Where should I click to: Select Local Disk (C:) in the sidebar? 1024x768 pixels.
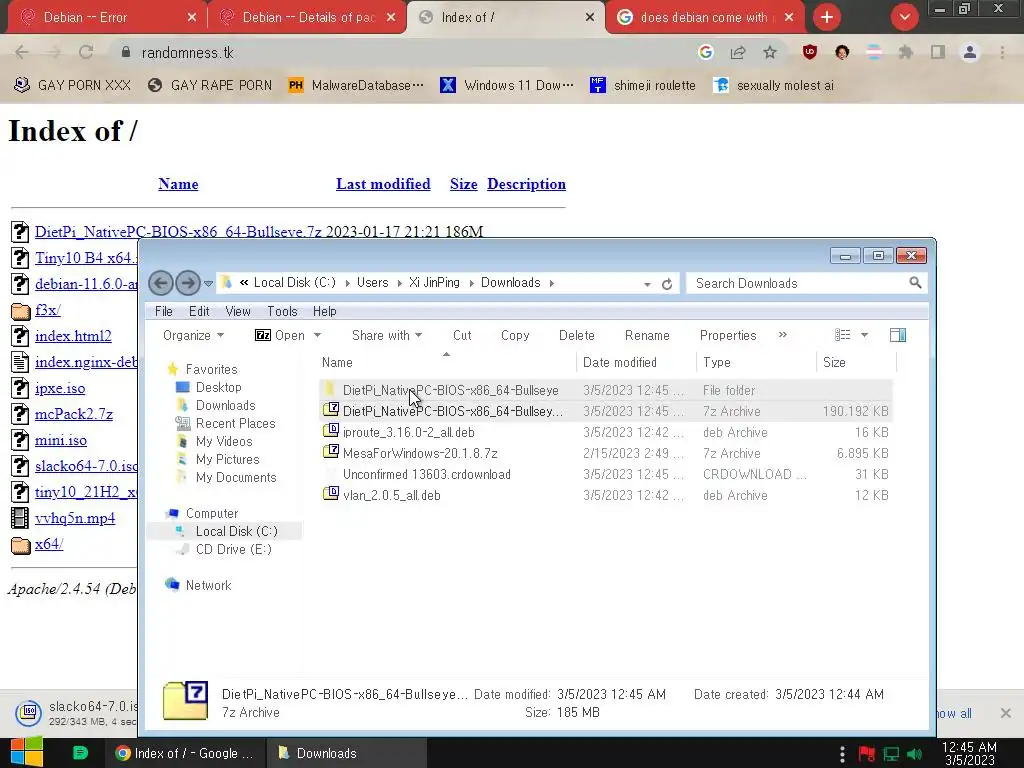[236, 531]
